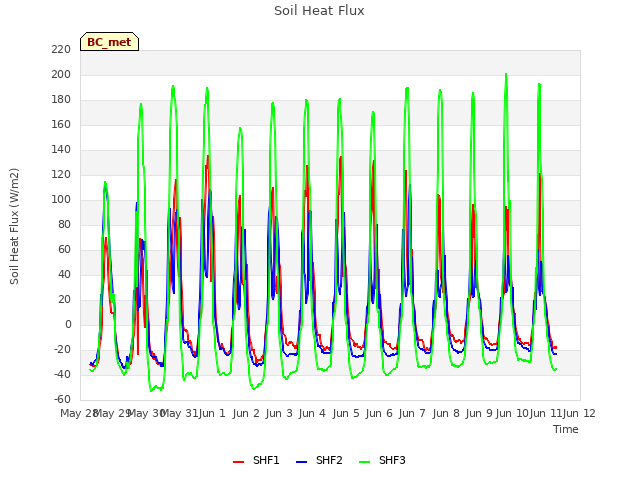The width and height of the screenshot is (640, 480).
Task: Click the Jun 12 x-axis tick label
Action: 579,413
